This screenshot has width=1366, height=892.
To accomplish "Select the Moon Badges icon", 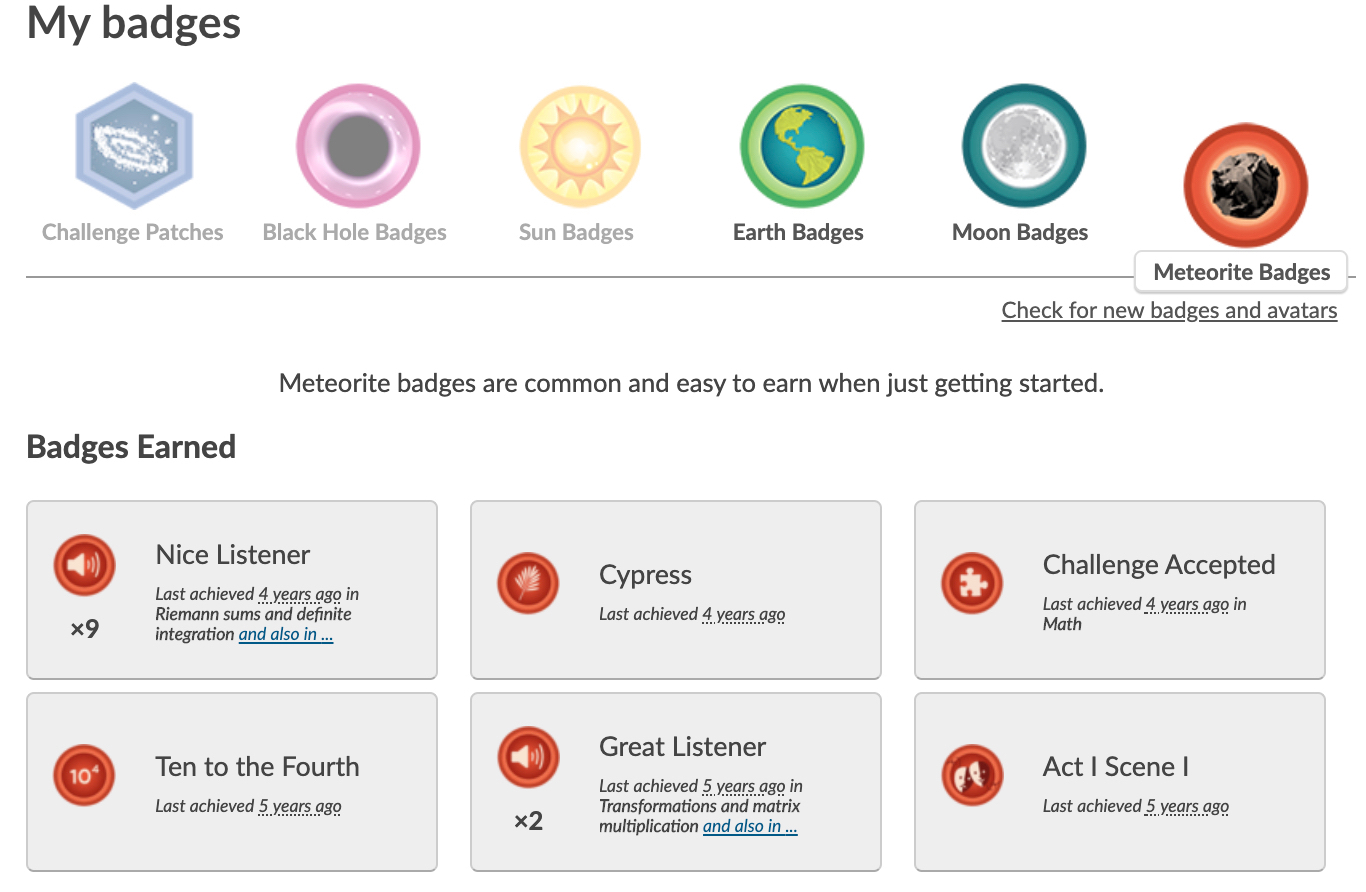I will click(x=1024, y=146).
